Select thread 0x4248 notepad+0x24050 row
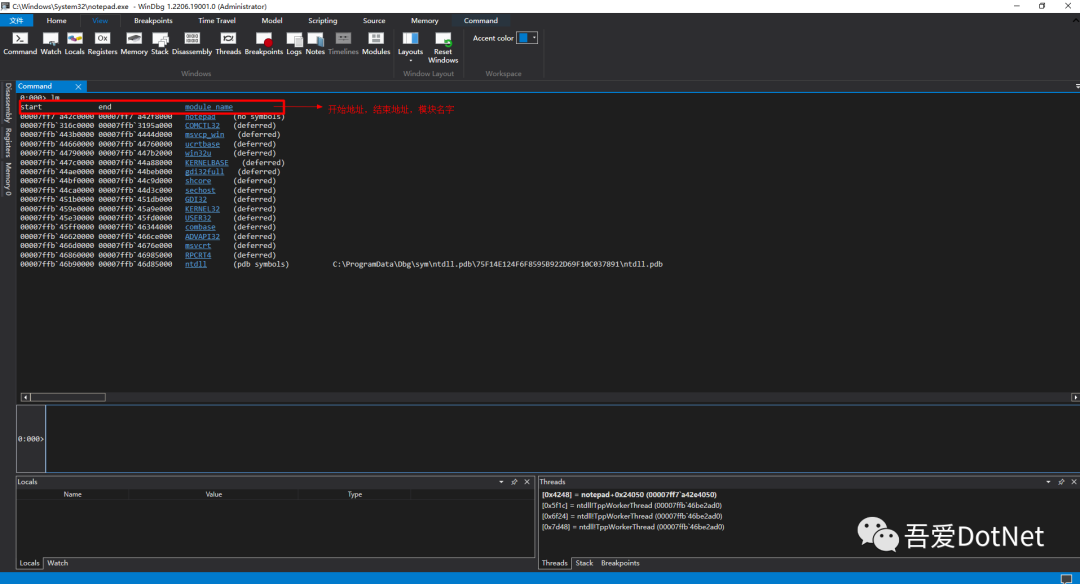 pos(629,494)
